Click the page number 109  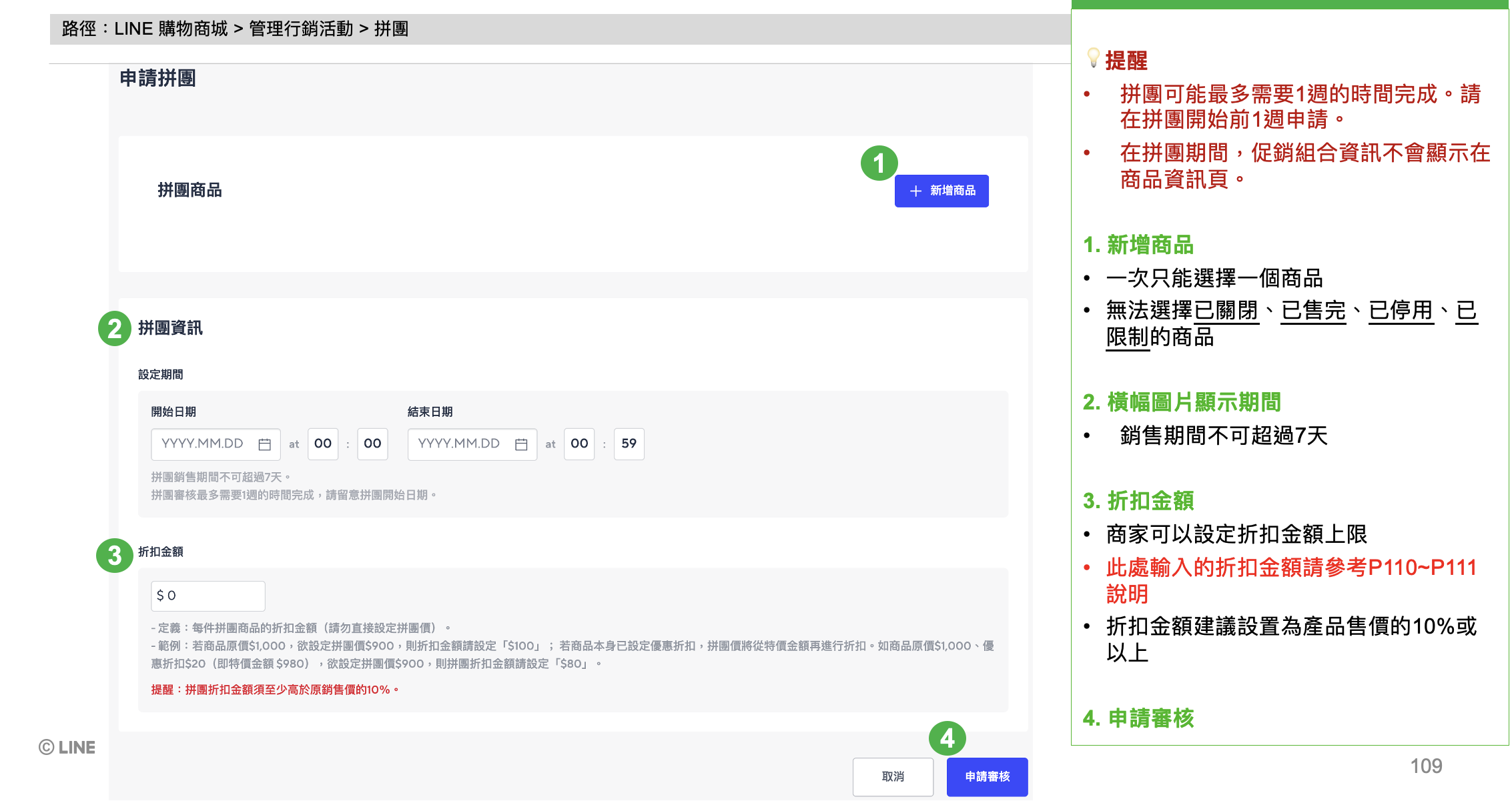[1426, 766]
